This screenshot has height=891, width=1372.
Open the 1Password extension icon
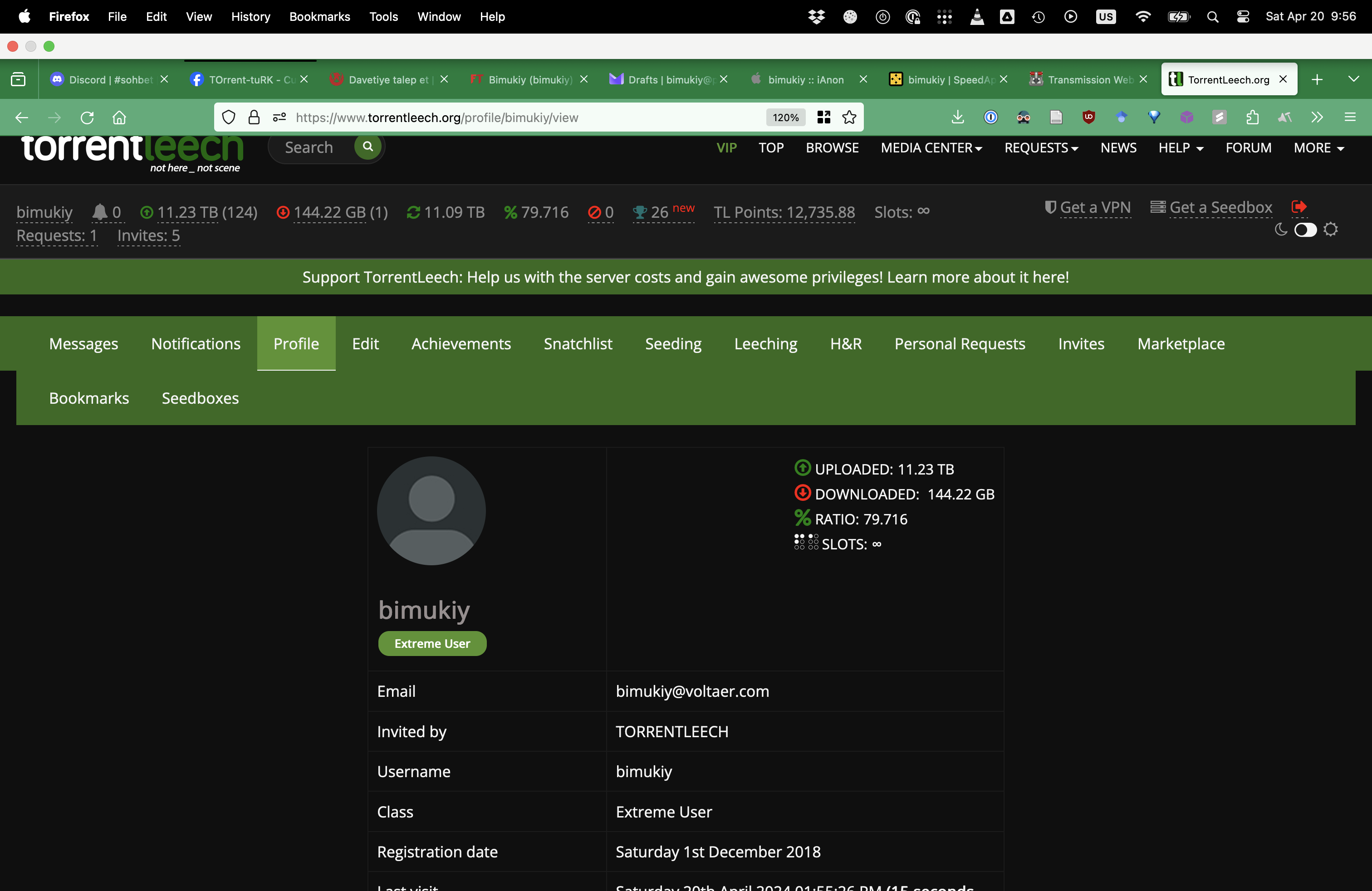tap(990, 117)
